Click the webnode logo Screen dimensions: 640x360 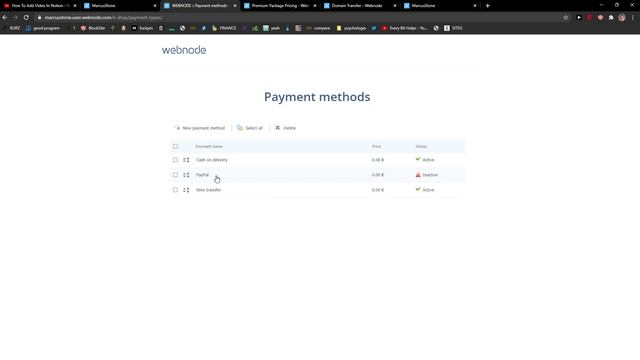click(184, 50)
